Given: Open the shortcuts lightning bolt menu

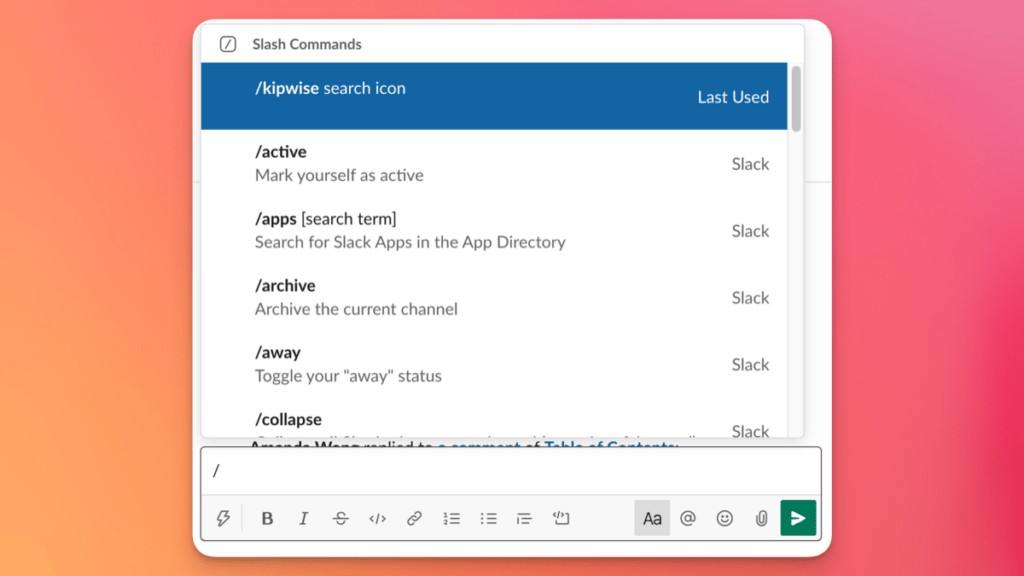Looking at the screenshot, I should pyautogui.click(x=224, y=518).
